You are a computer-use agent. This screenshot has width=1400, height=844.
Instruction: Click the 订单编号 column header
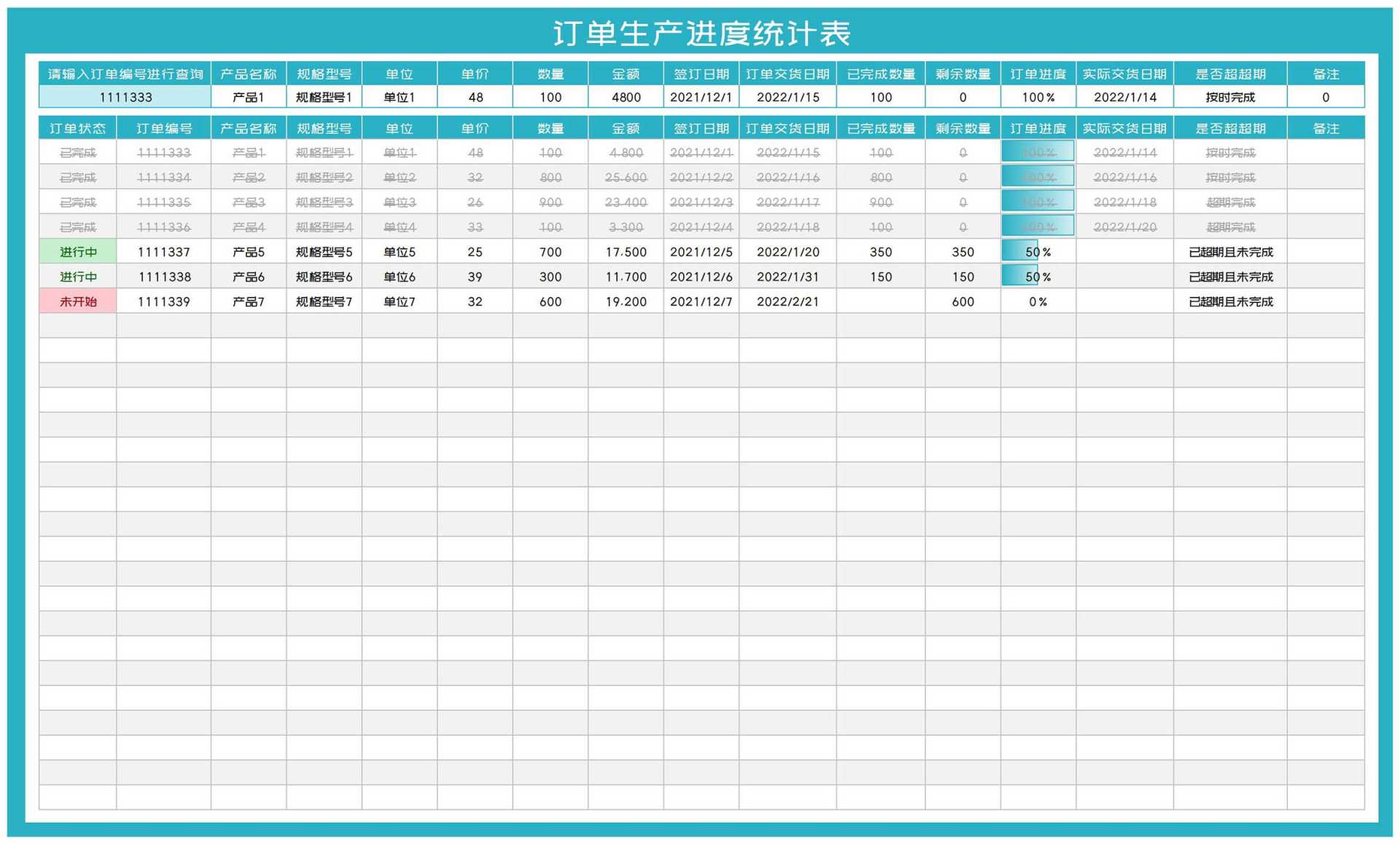click(164, 128)
